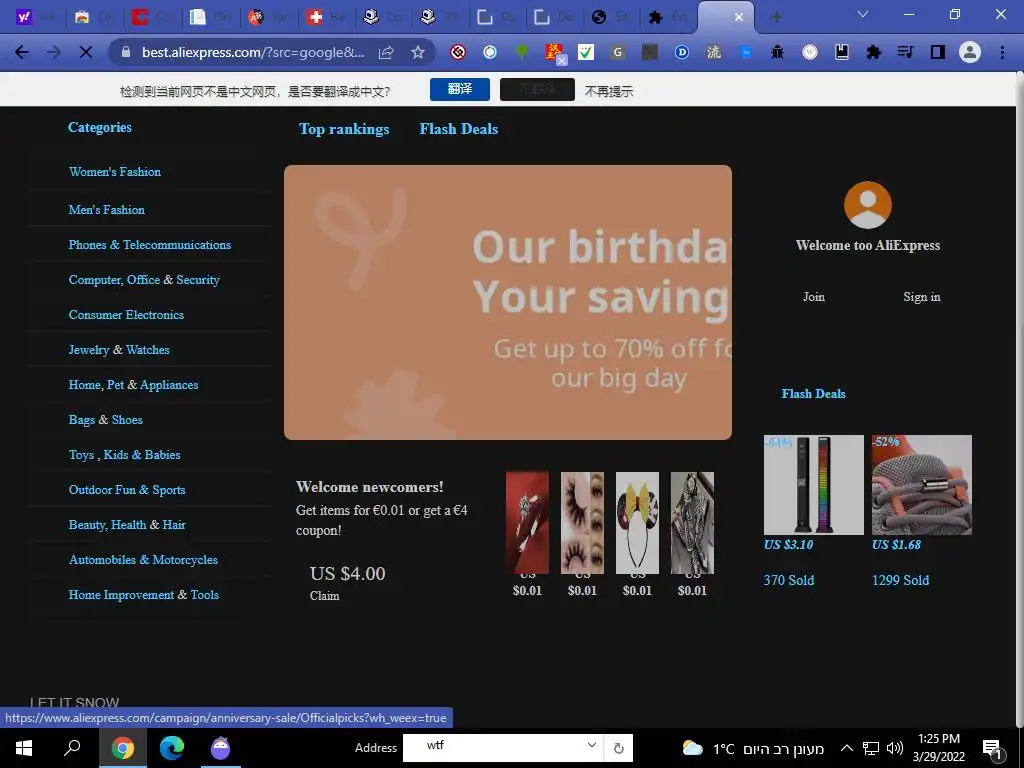Open the Bags & Shoes category

pyautogui.click(x=106, y=420)
